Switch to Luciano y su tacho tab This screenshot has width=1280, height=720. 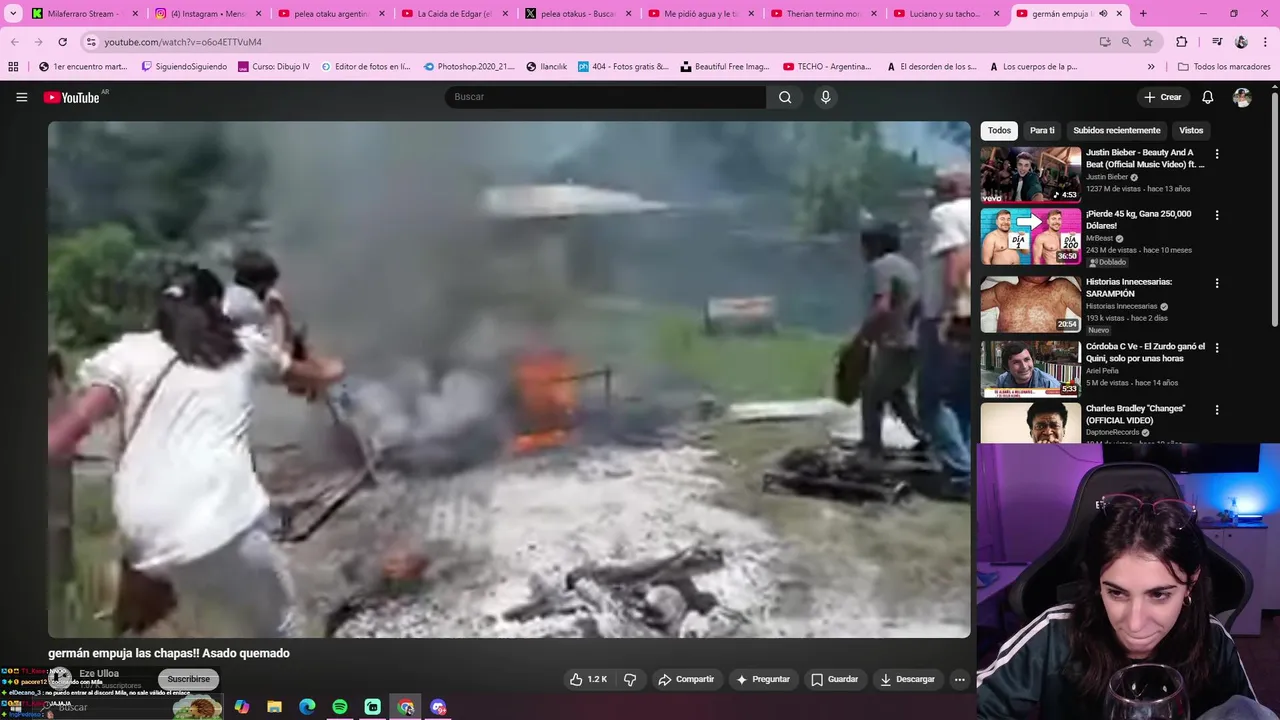pos(947,14)
